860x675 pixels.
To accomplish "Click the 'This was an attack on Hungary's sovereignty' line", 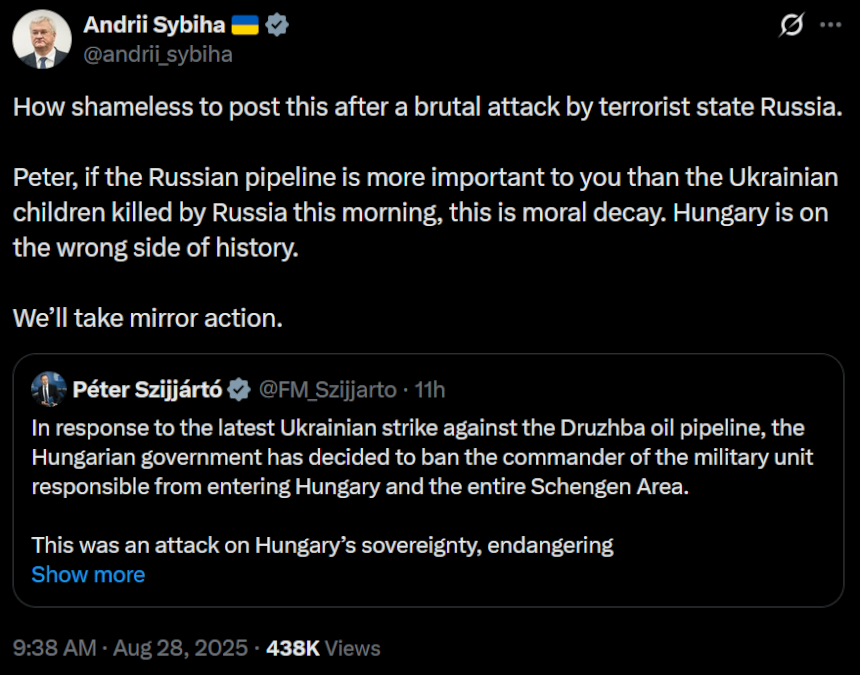I will (322, 546).
